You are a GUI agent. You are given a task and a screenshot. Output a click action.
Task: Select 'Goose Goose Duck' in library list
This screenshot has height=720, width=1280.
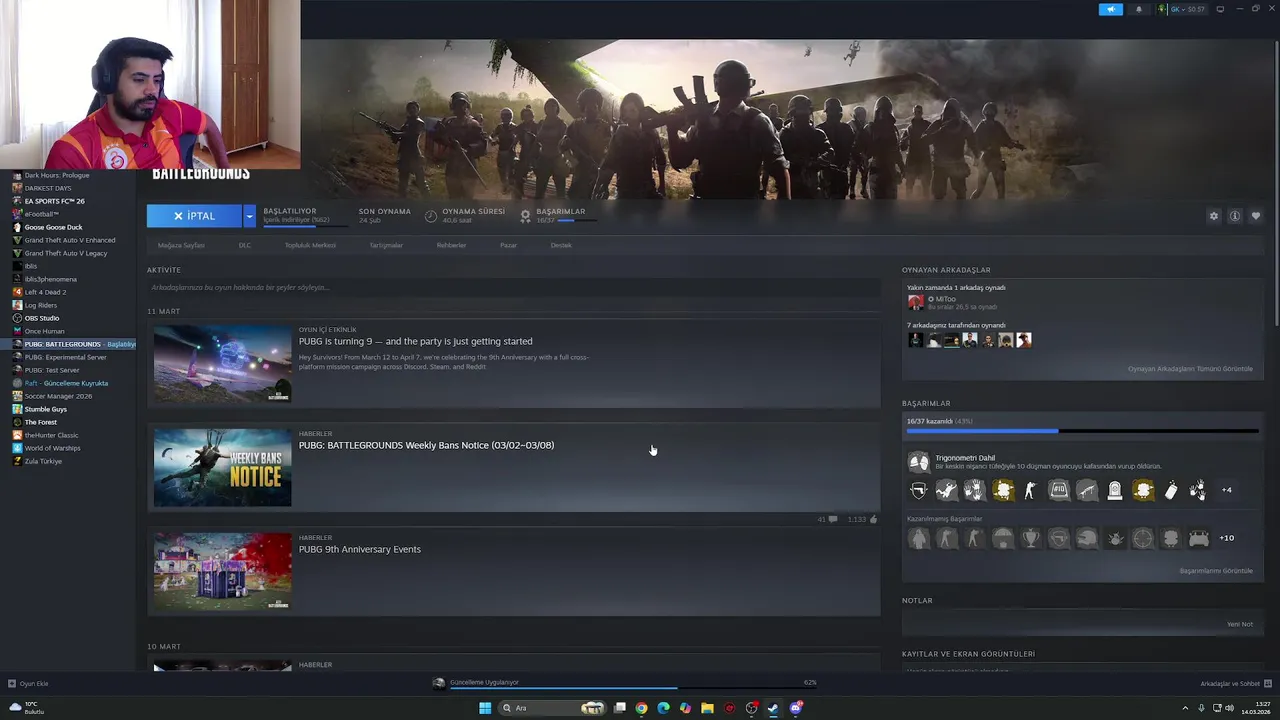click(53, 227)
